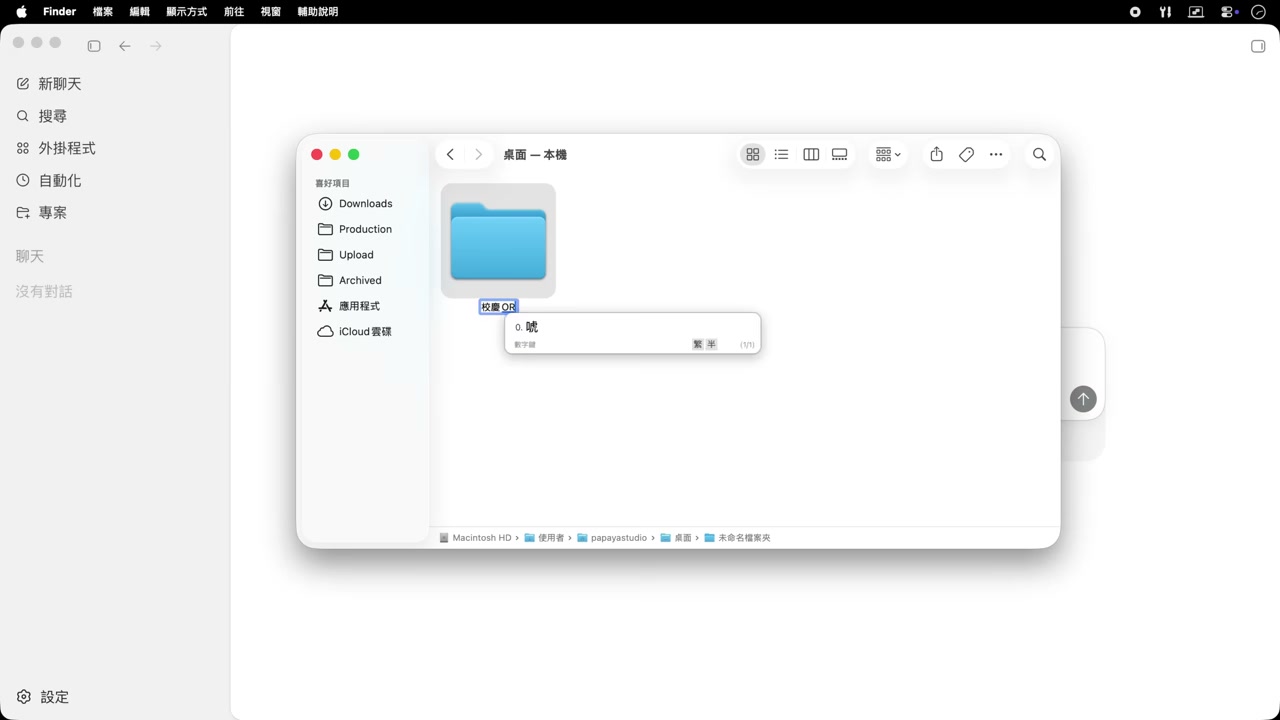Switch Finder to list view

782,154
